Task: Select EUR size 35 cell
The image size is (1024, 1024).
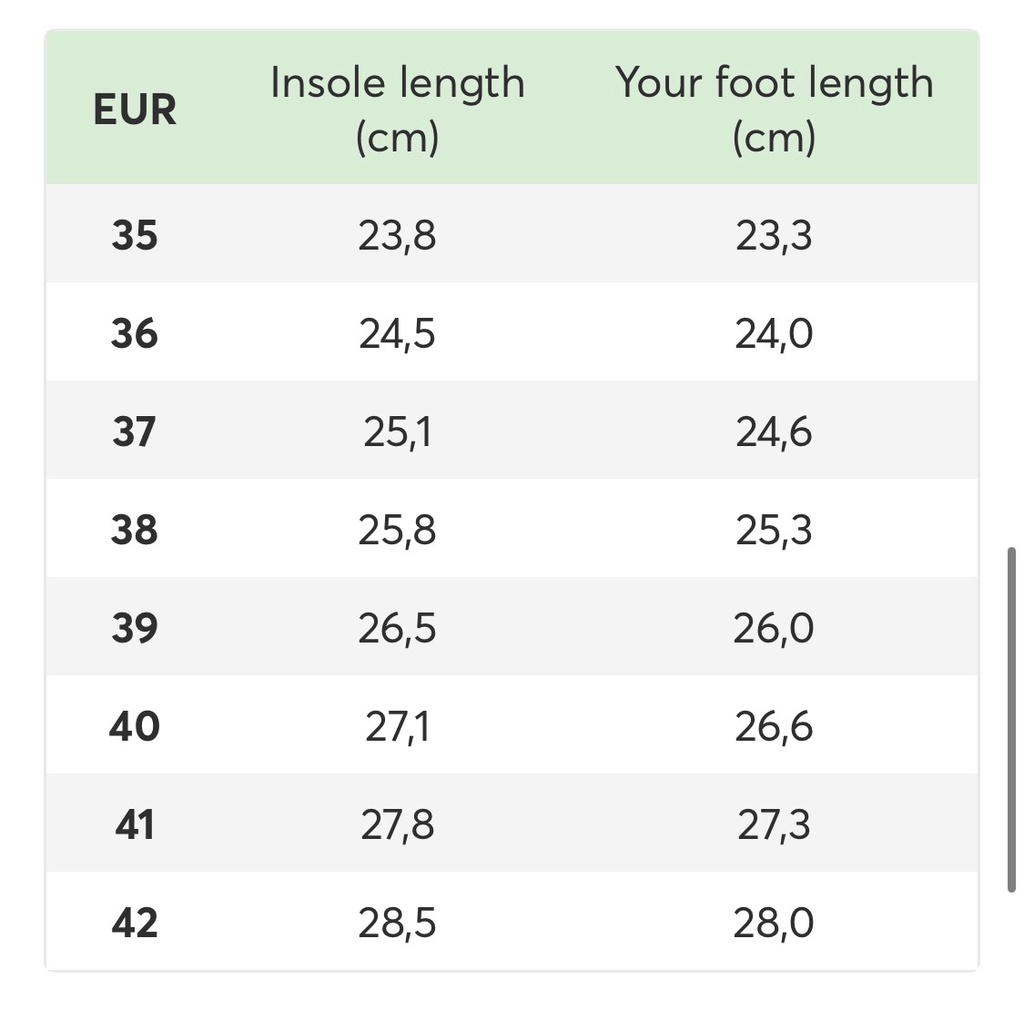Action: click(134, 236)
